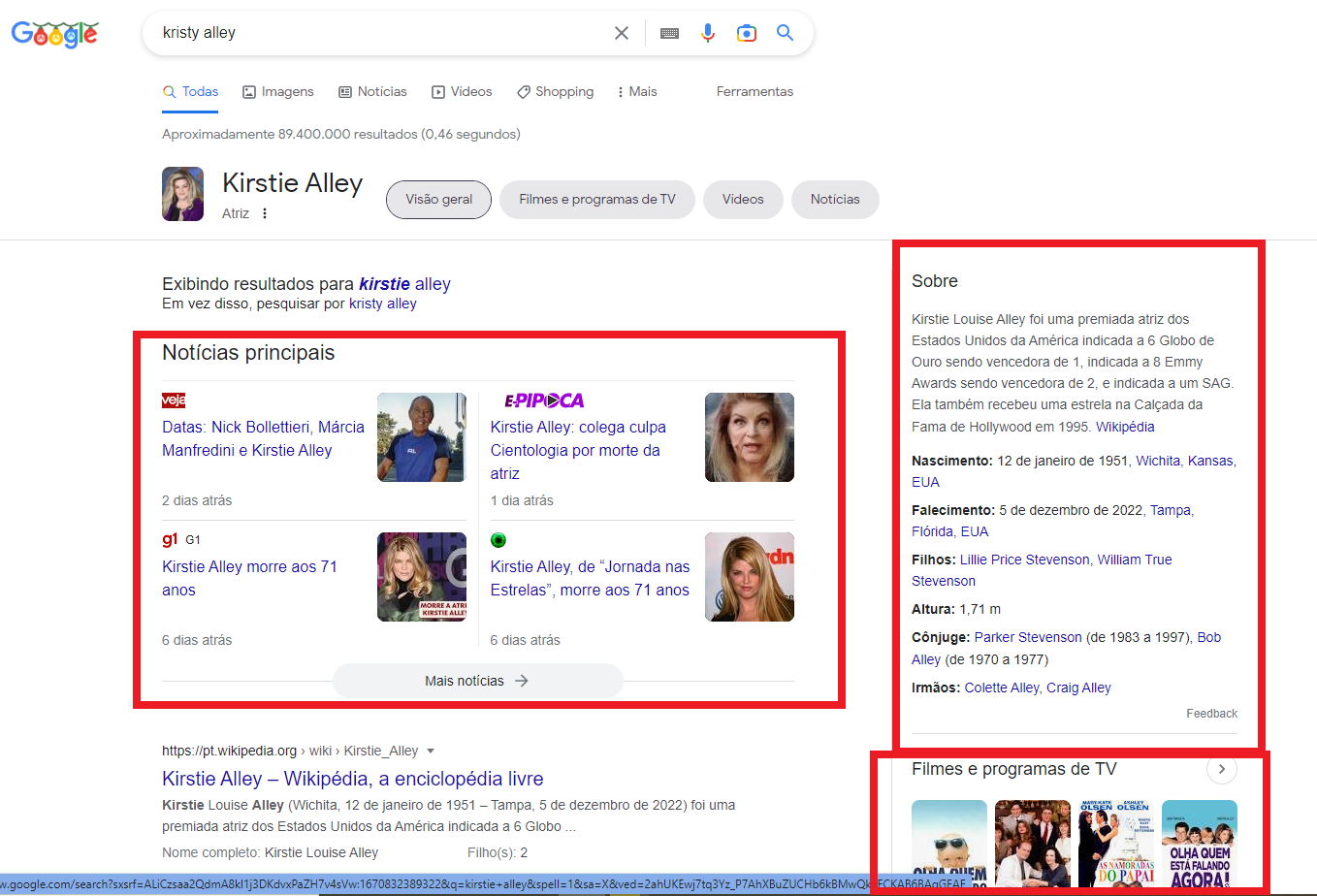
Task: Click Kirstie Alley profile thumbnail
Action: coord(182,194)
